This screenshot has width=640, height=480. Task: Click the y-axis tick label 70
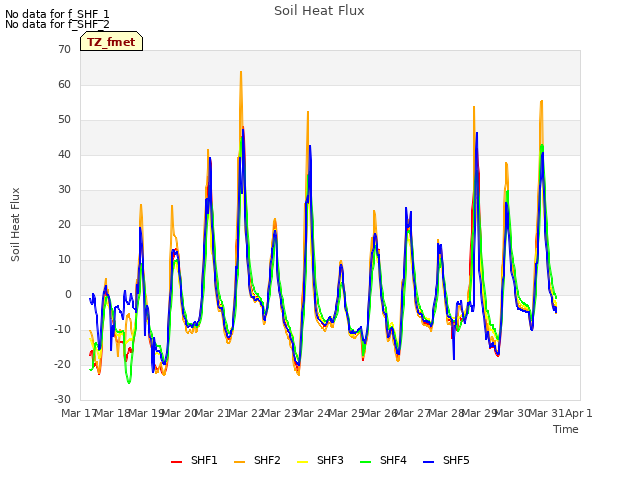pyautogui.click(x=64, y=50)
